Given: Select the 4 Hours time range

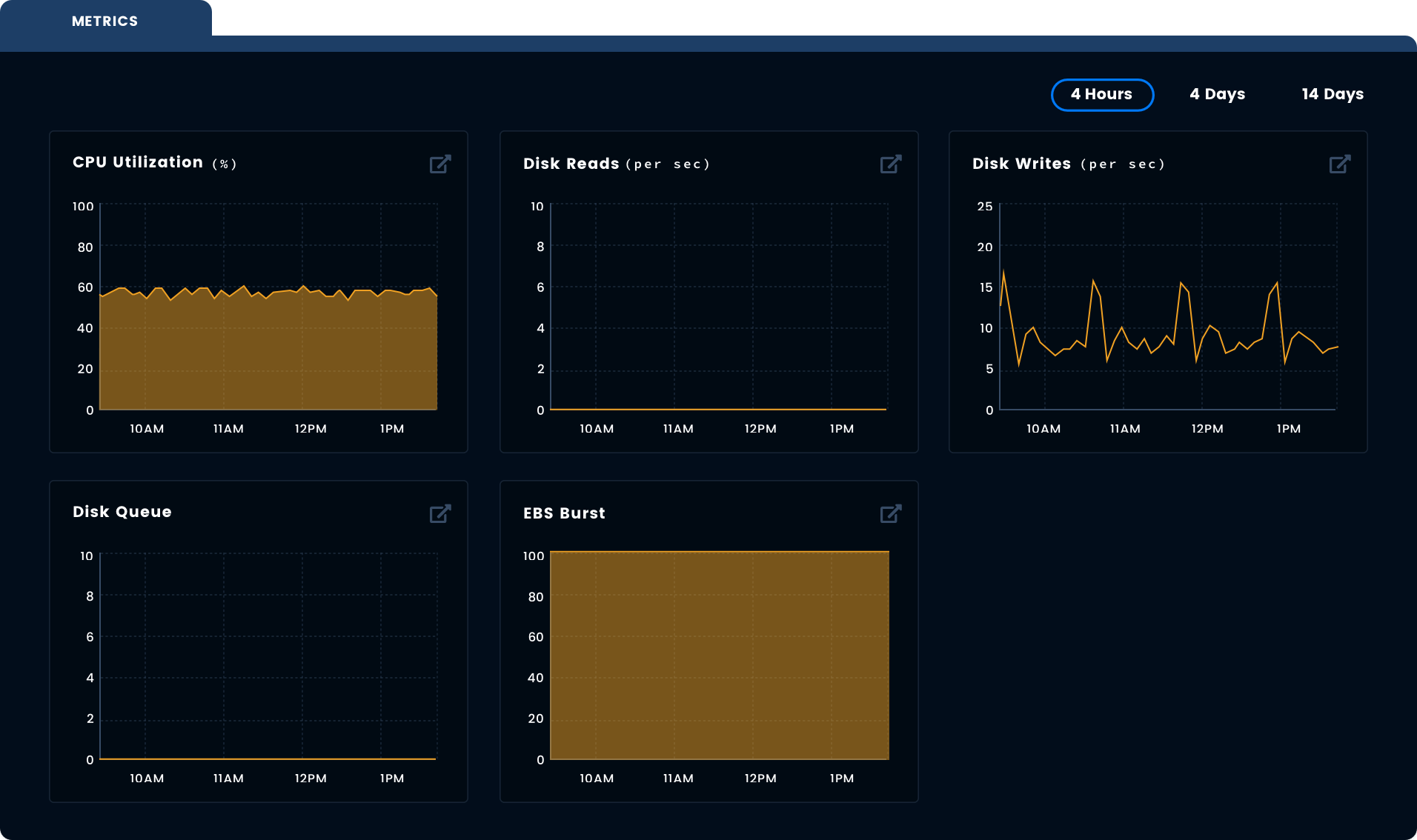Looking at the screenshot, I should point(1102,94).
